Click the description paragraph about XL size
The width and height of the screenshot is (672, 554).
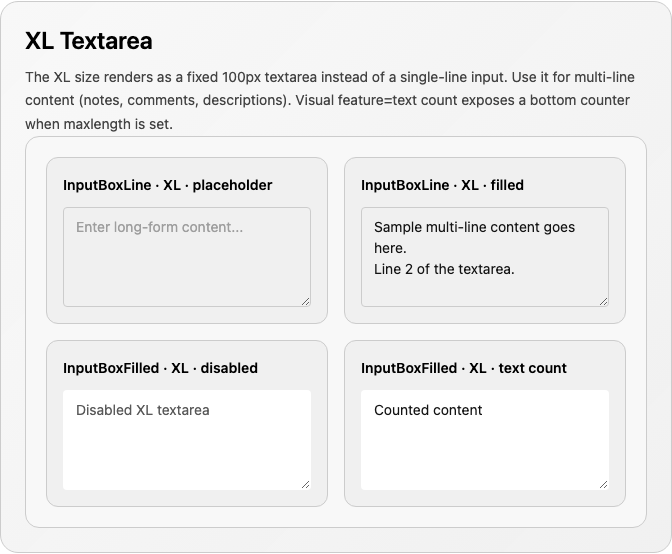click(x=330, y=101)
